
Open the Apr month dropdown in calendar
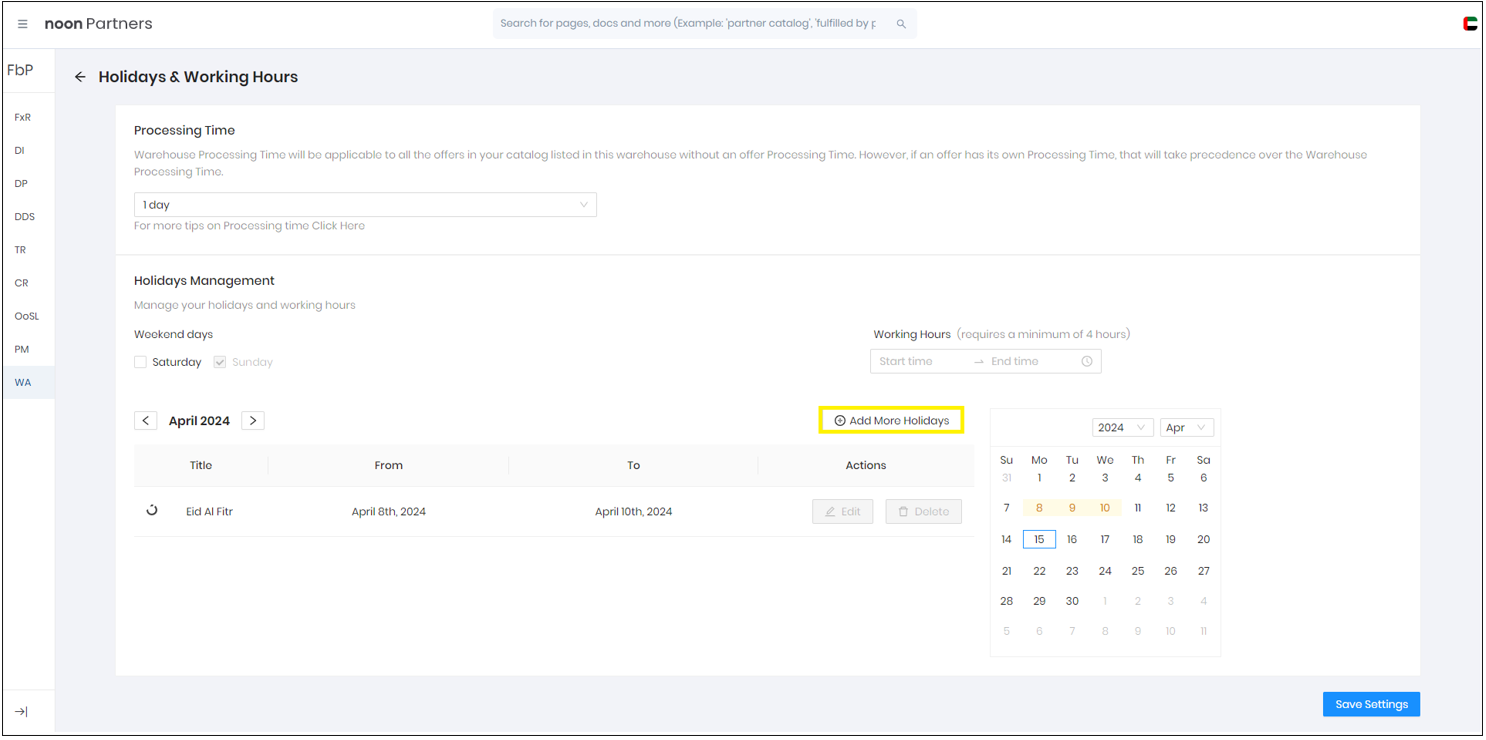[1188, 427]
